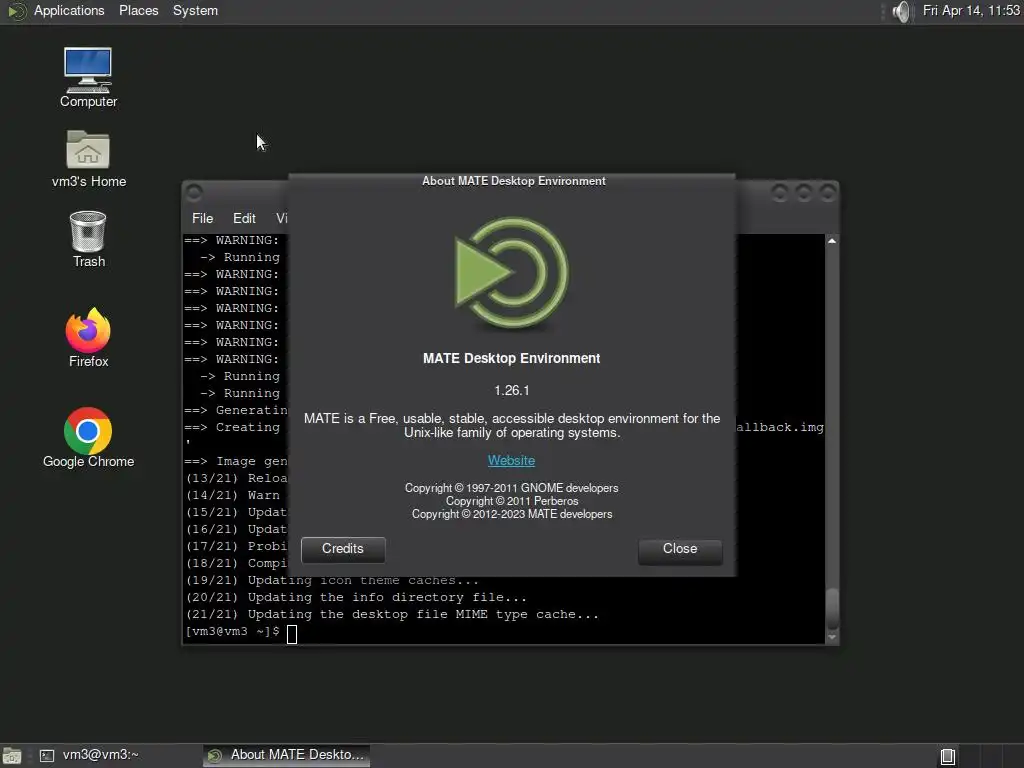The image size is (1024, 768).
Task: Click the terminal scrollbar up arrow
Action: tap(832, 241)
